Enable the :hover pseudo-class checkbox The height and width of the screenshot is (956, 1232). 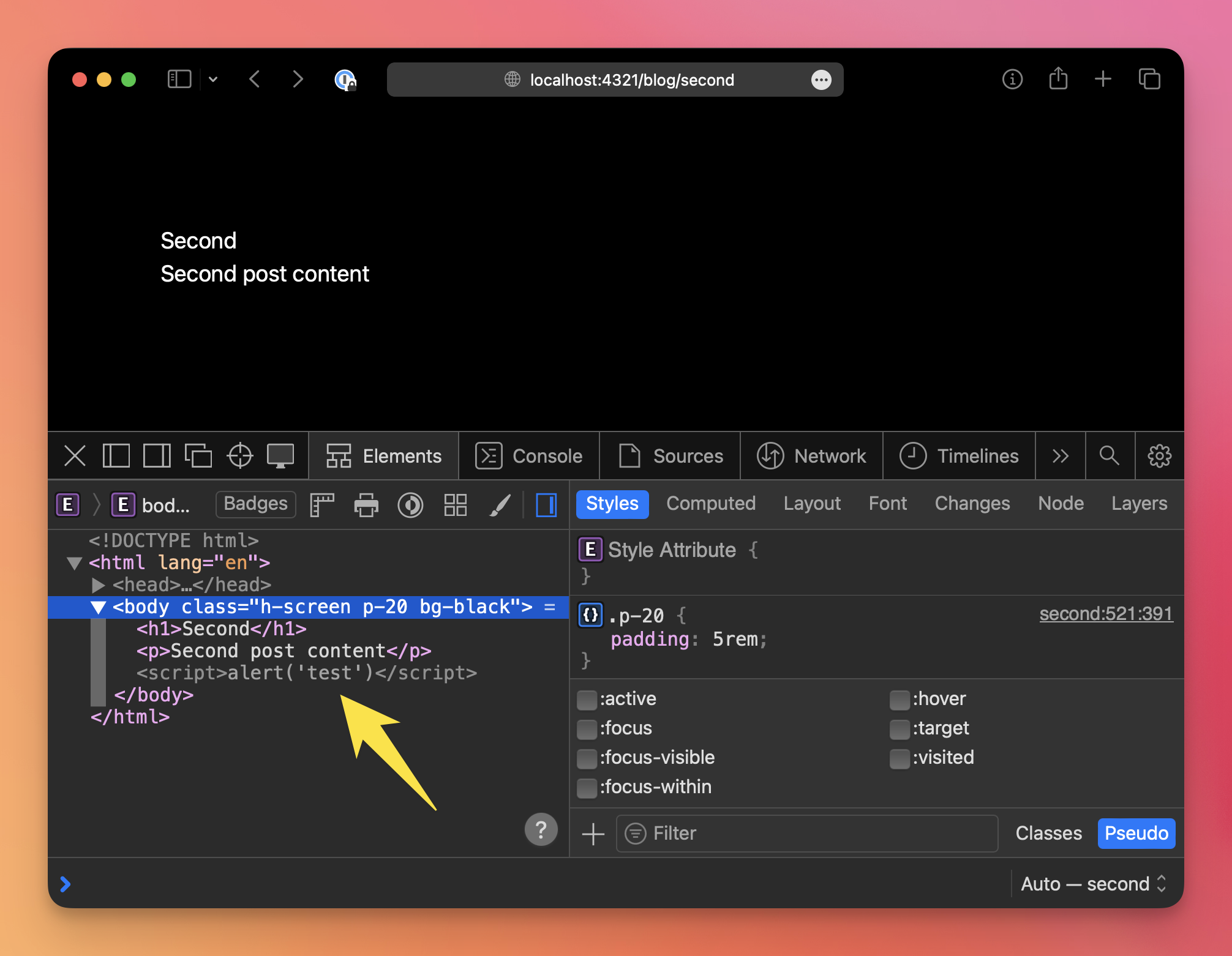[x=899, y=700]
